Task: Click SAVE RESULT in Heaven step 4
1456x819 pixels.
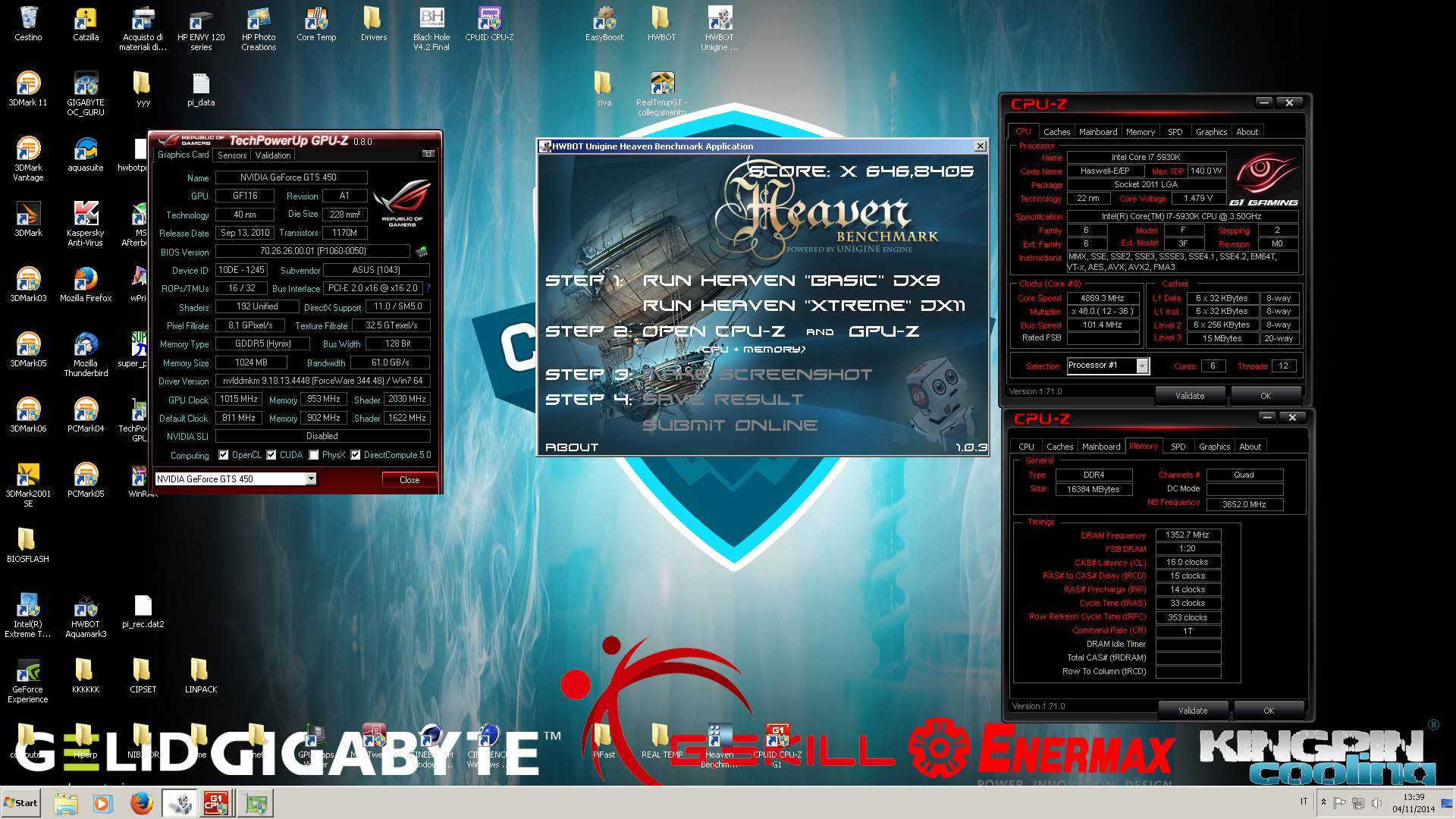Action: pos(723,400)
